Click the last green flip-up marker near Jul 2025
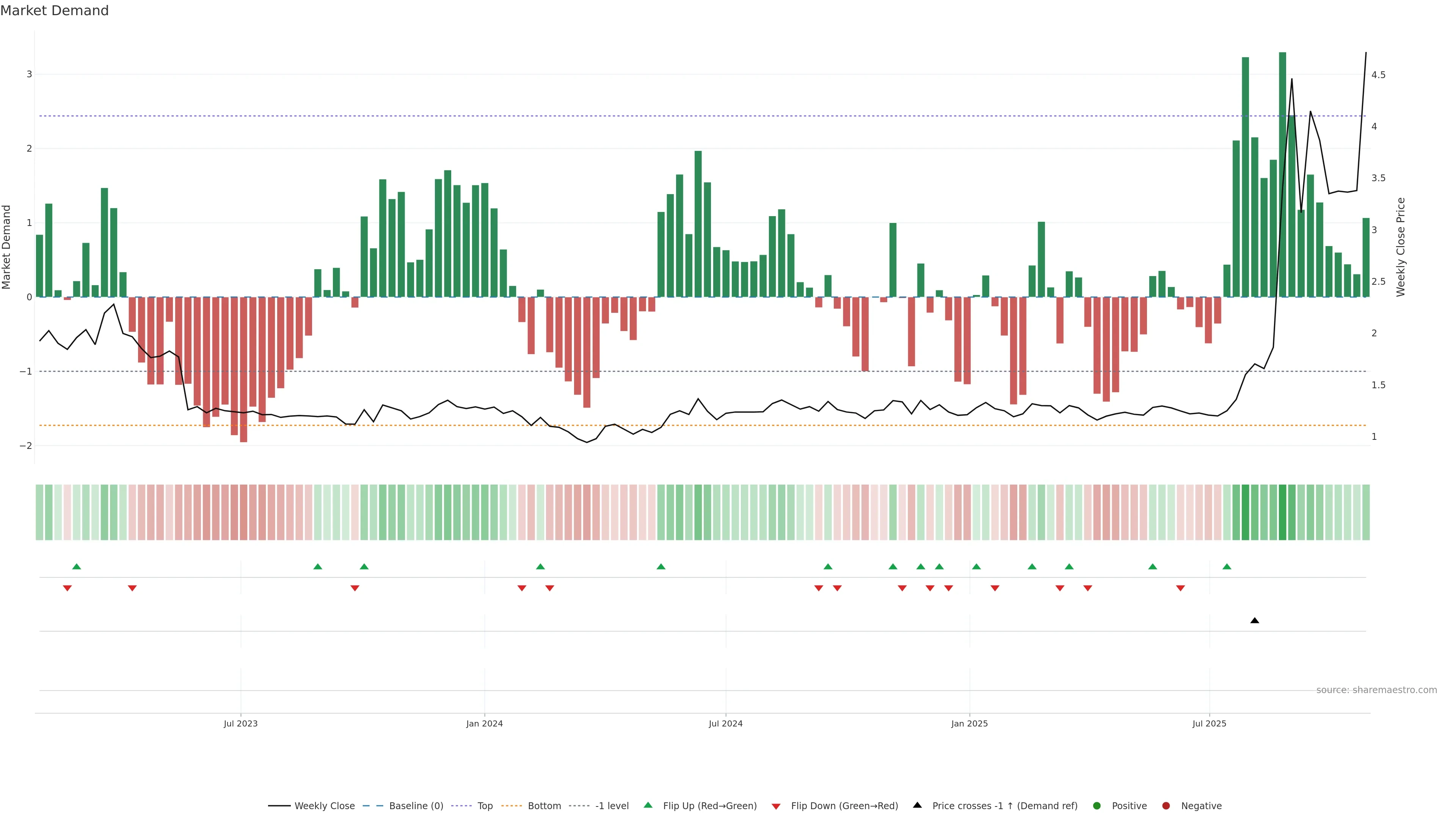 (x=1227, y=566)
